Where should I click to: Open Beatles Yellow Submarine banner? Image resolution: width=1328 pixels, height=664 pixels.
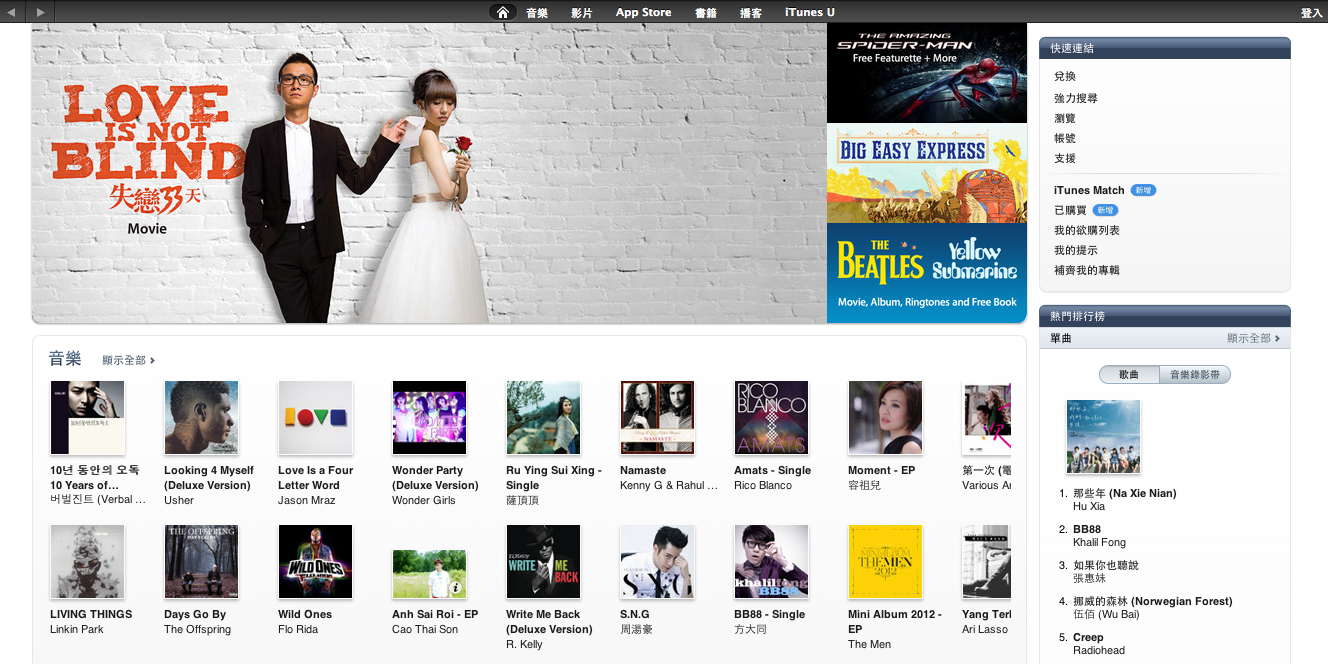pos(927,273)
